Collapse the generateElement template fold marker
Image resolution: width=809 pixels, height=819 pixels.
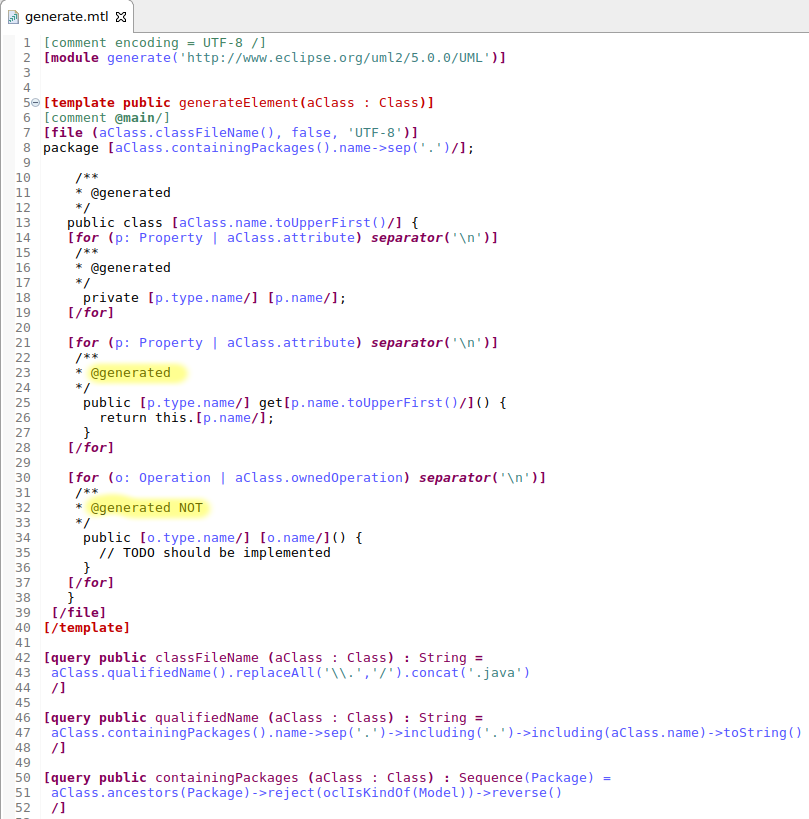point(34,102)
